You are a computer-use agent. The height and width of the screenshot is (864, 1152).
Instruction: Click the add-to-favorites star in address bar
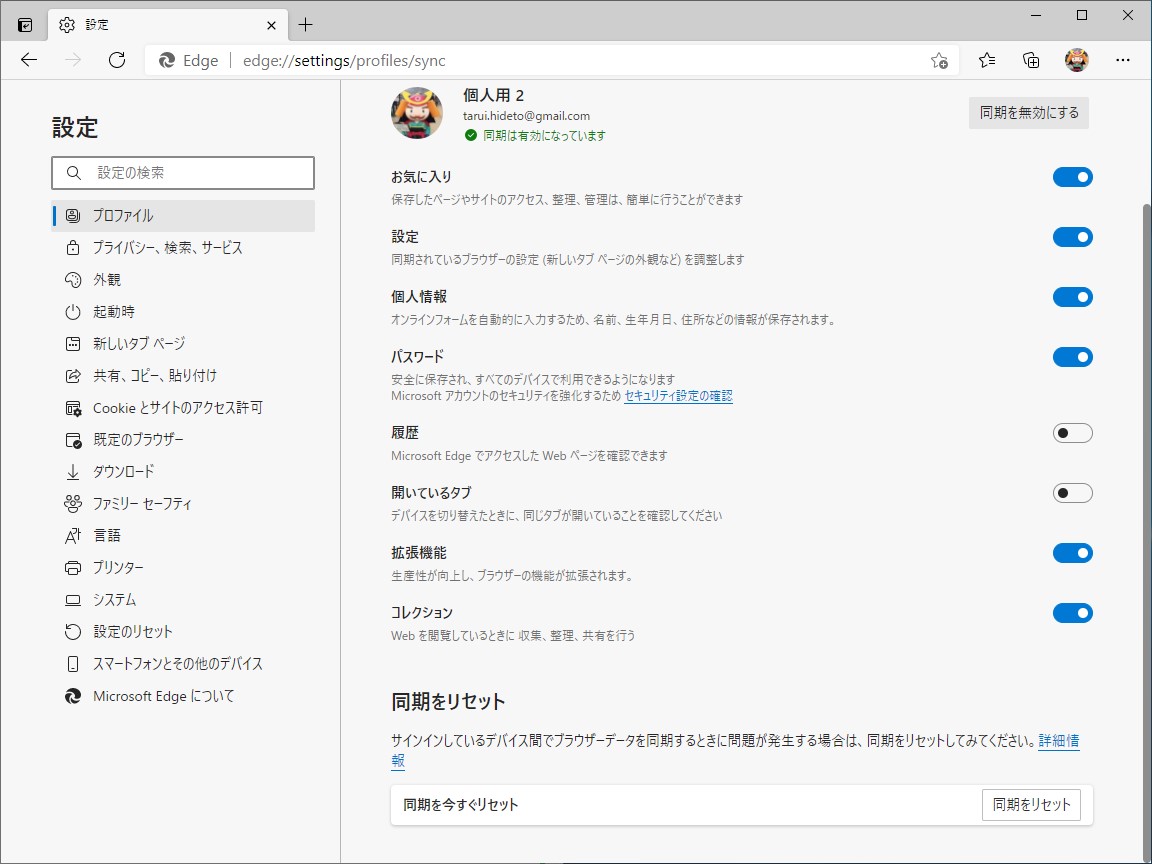[939, 60]
